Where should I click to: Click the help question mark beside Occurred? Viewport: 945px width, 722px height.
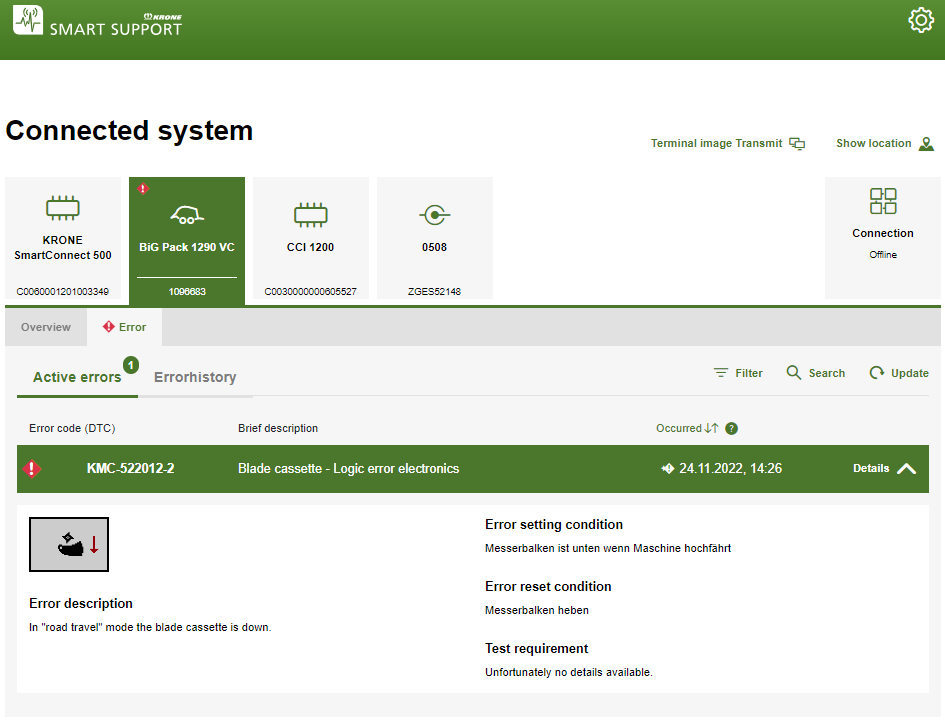pos(732,429)
